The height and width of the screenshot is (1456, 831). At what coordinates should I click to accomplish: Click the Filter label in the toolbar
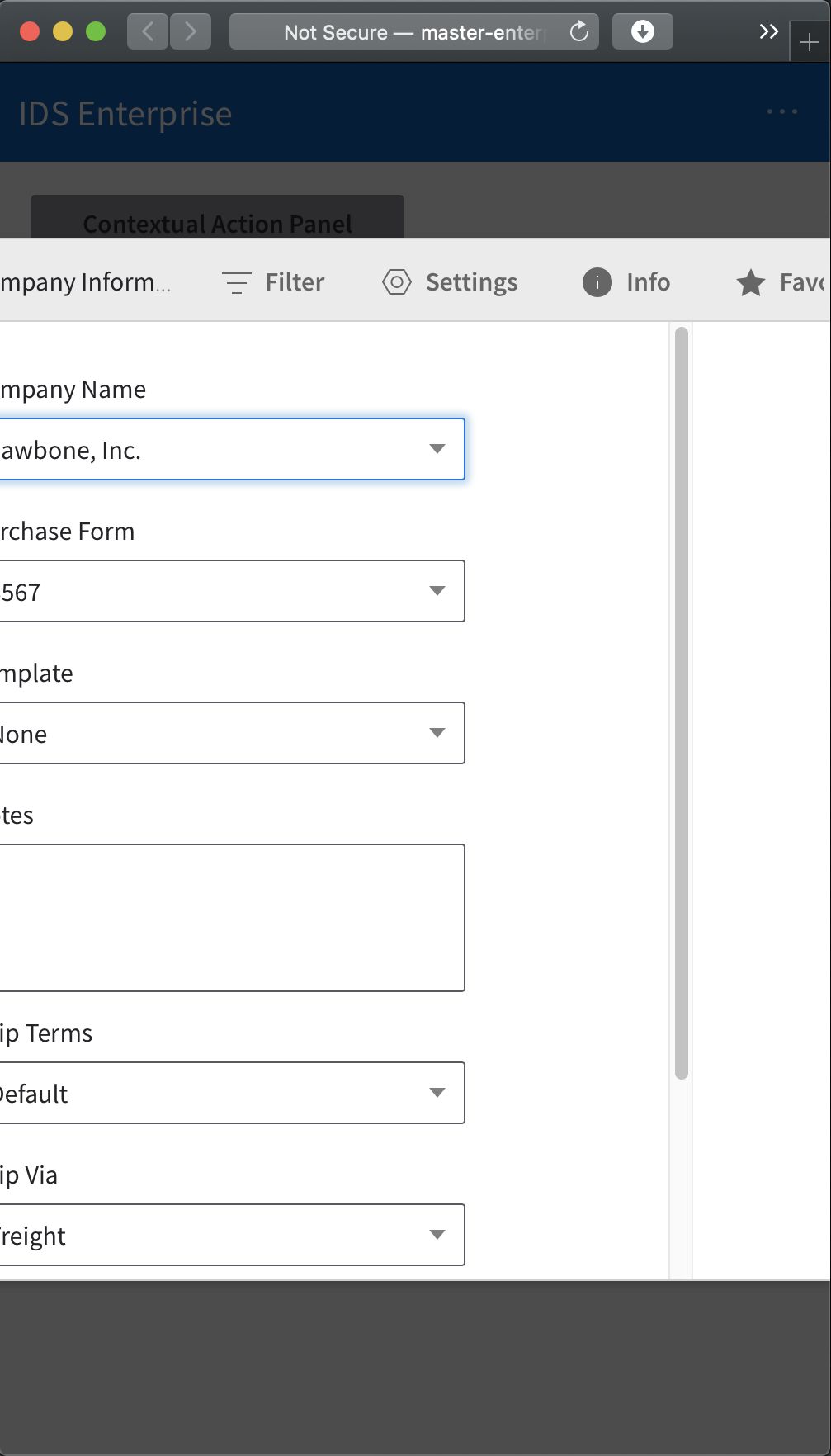coord(295,282)
